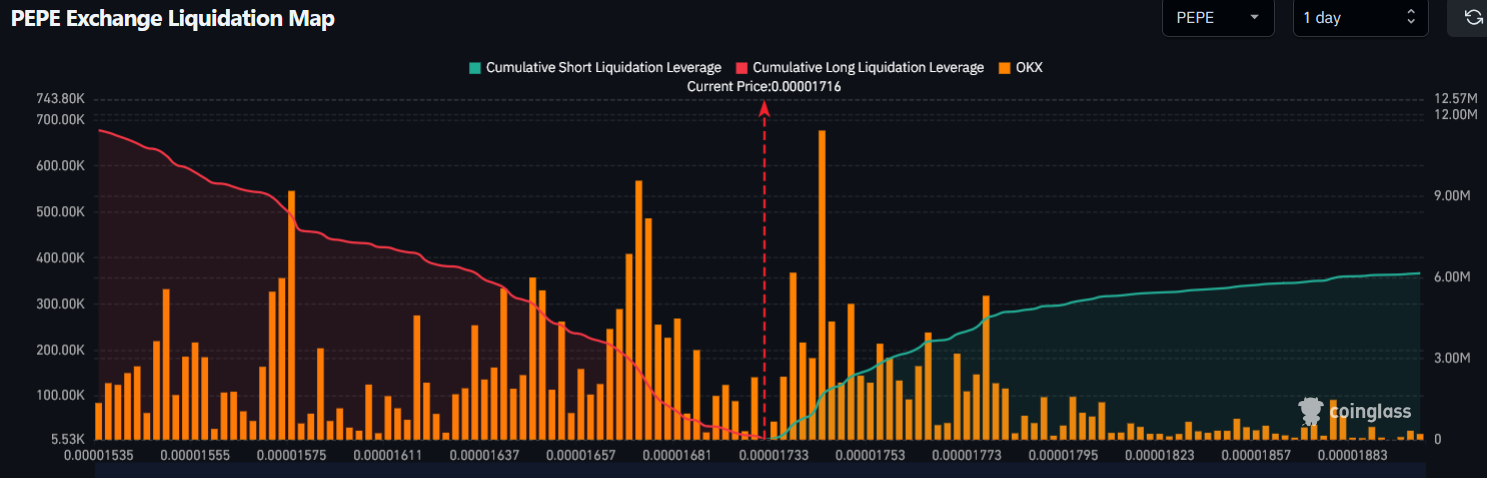
Task: Click the PEPE Exchange Liquidation Map title
Action: (172, 19)
